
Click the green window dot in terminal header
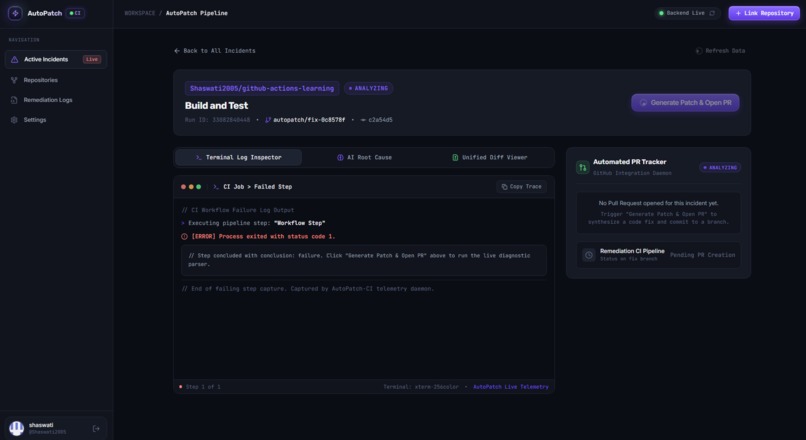coord(198,187)
